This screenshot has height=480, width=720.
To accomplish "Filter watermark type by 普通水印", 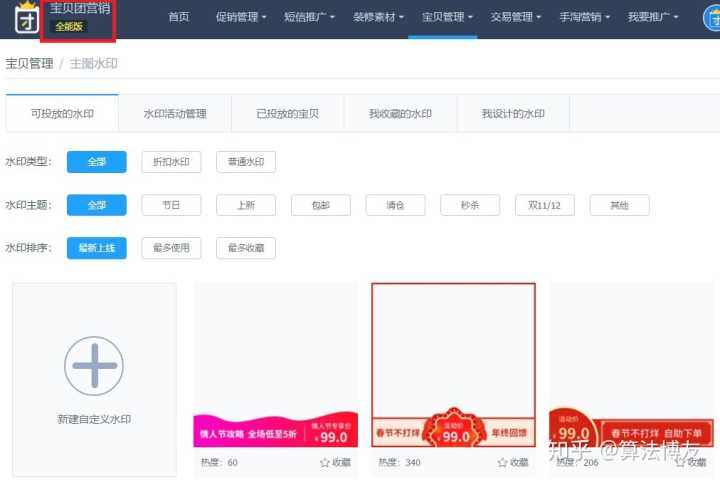I will [246, 162].
